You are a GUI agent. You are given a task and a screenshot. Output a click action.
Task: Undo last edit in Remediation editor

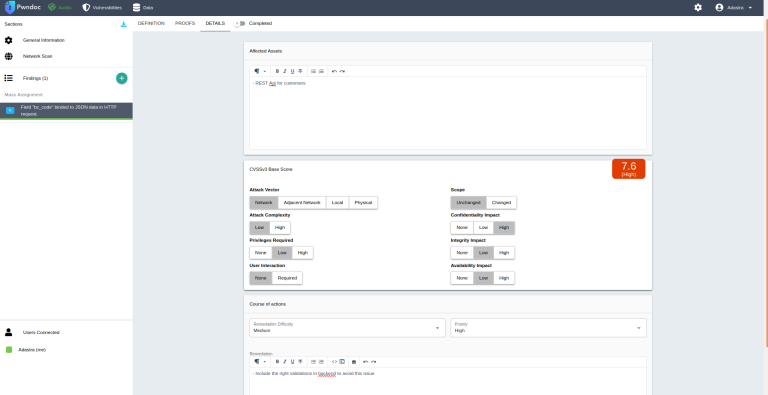click(365, 362)
